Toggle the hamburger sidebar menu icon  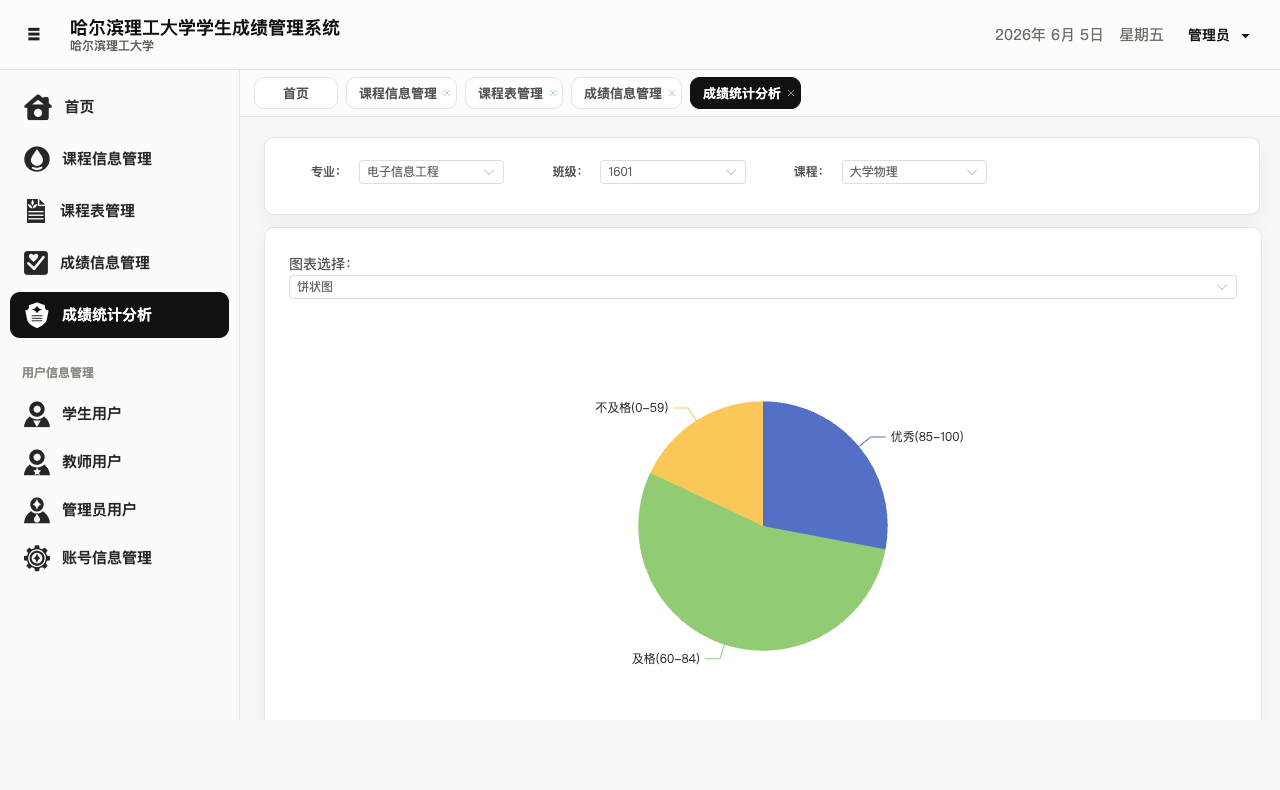(x=34, y=34)
